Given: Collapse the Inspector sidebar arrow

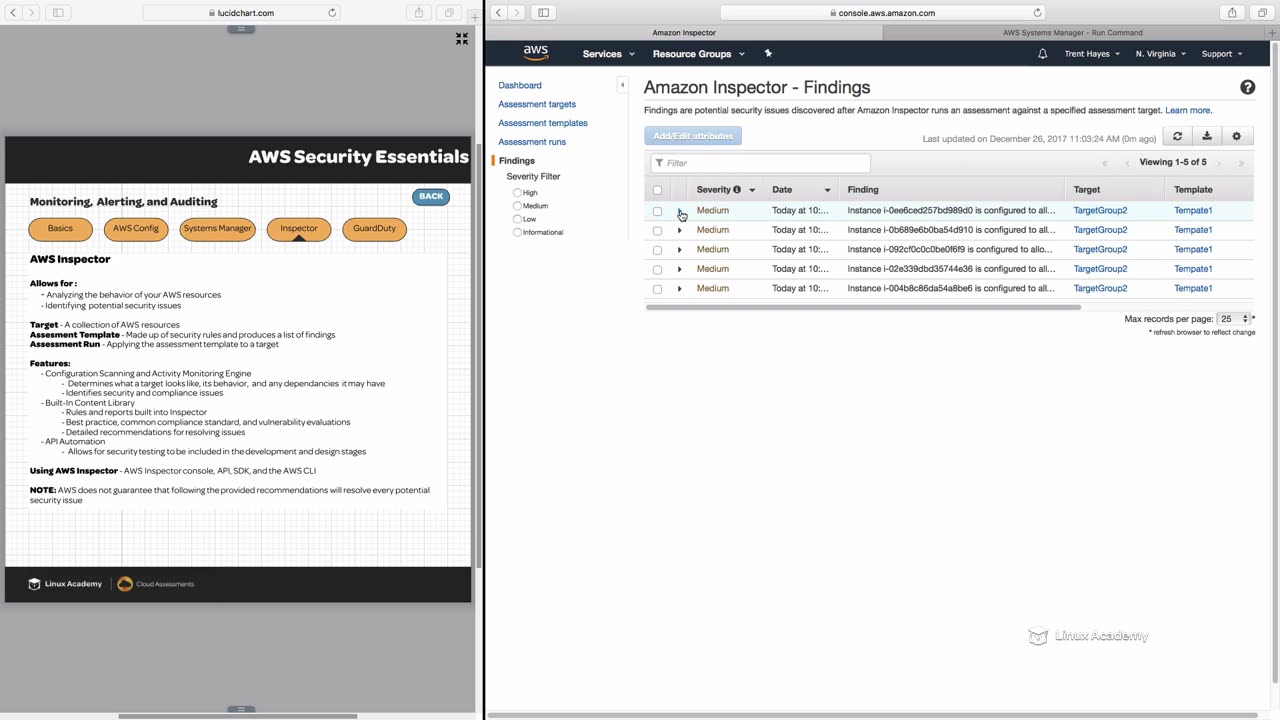Looking at the screenshot, I should tap(622, 85).
